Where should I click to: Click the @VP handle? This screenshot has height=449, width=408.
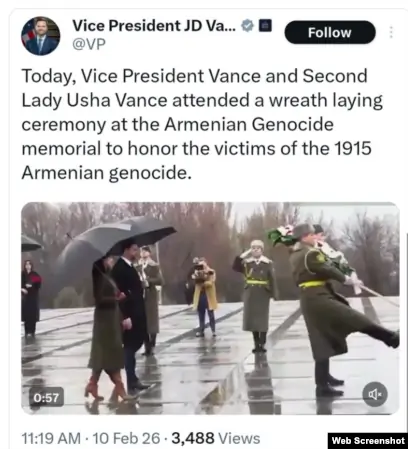tap(89, 44)
